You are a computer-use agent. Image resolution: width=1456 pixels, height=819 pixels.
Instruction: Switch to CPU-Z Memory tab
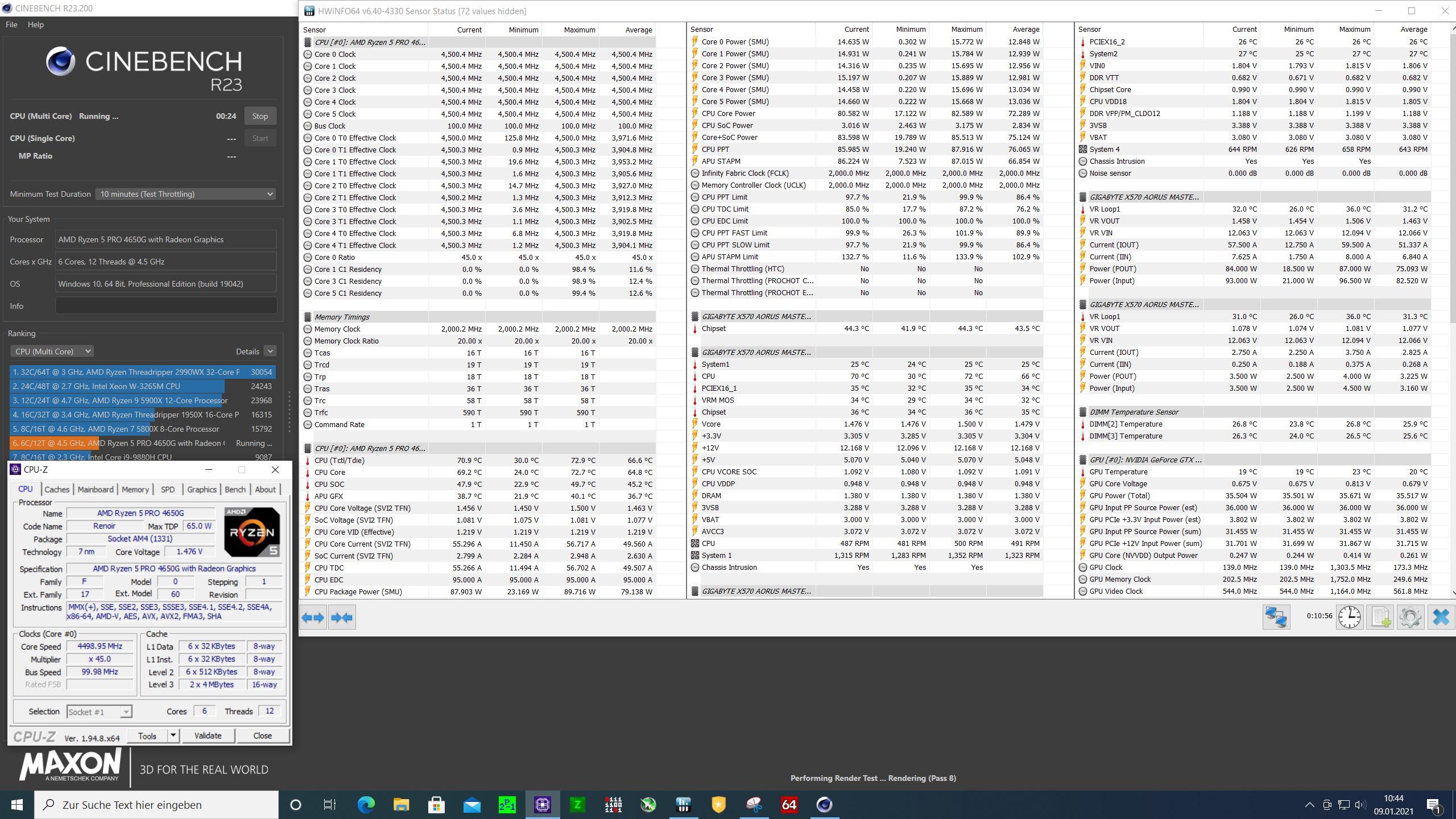point(135,489)
